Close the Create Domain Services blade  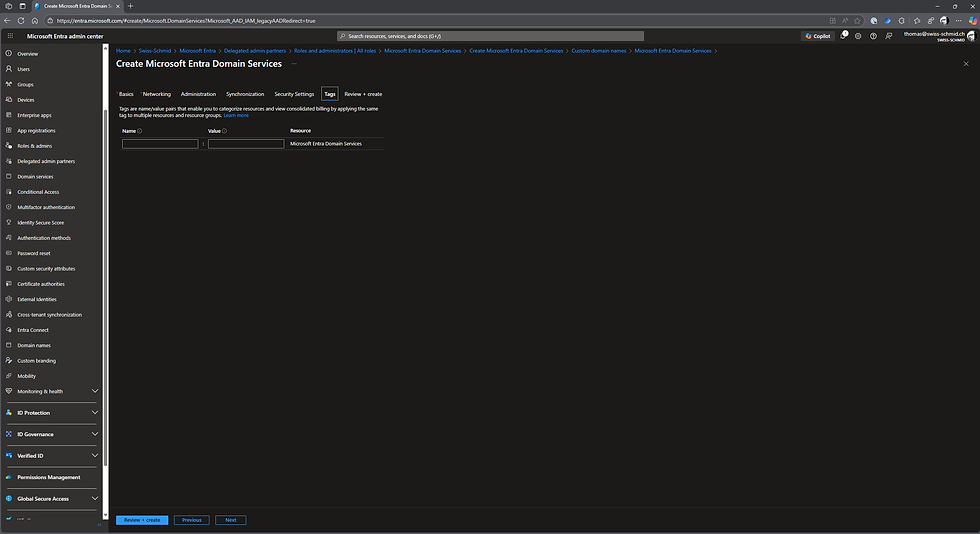click(x=966, y=64)
